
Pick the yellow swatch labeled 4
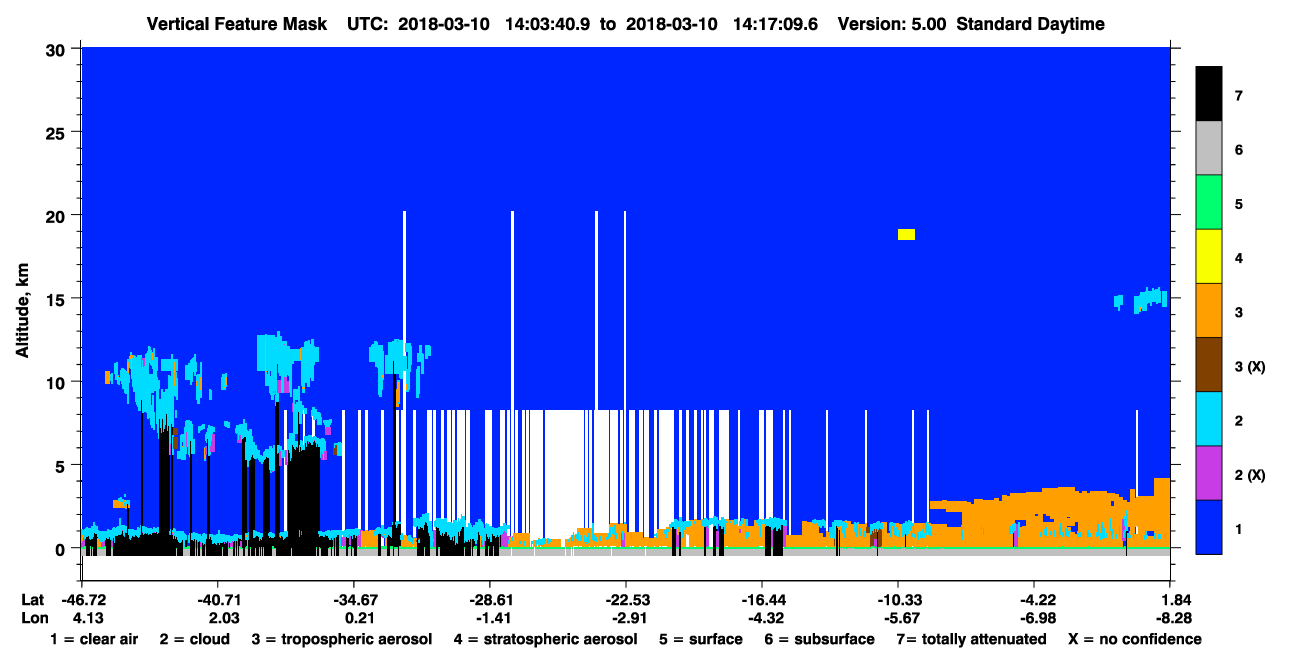[x=1209, y=256]
